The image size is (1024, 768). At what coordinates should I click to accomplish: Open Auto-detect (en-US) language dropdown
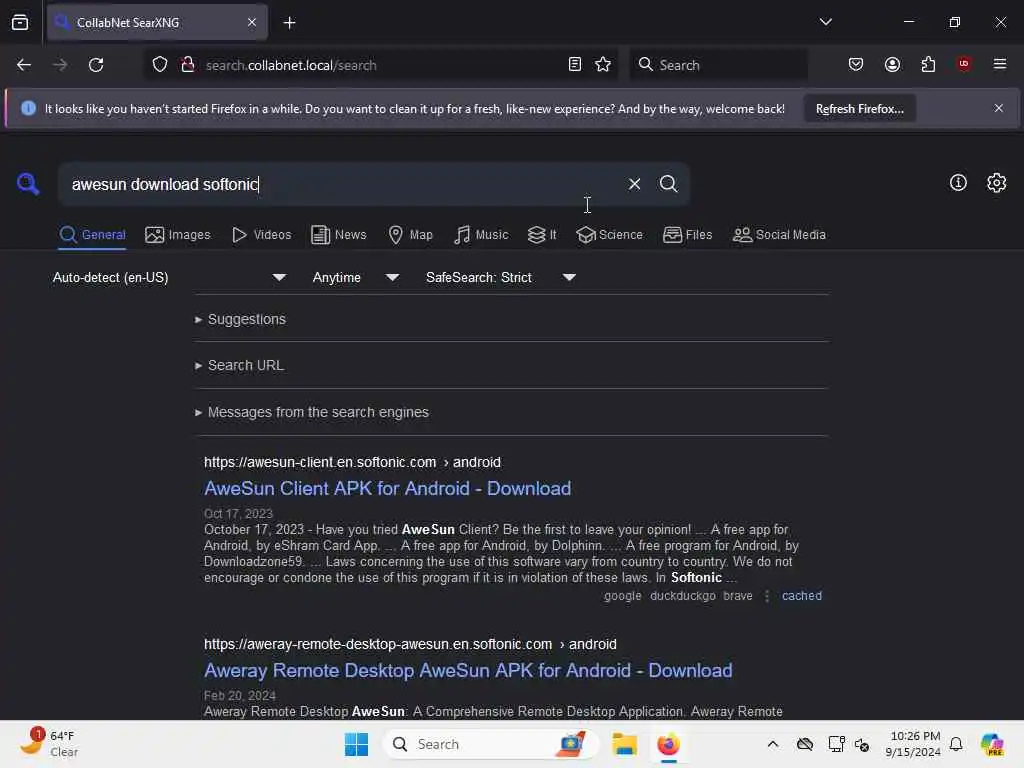click(169, 278)
